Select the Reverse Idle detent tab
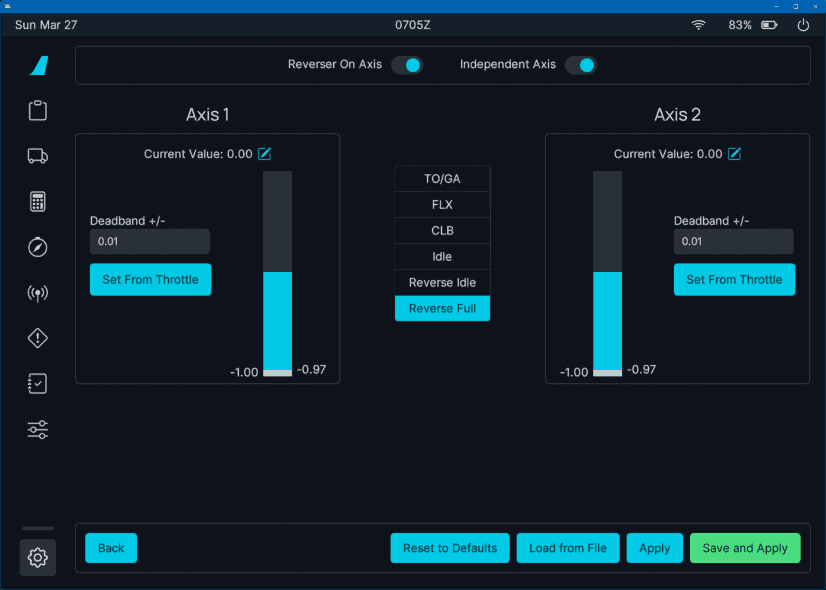 [442, 283]
